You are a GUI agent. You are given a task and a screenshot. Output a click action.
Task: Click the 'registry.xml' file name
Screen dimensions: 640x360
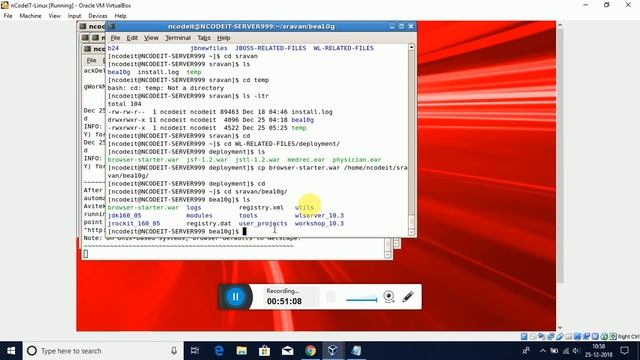click(261, 207)
